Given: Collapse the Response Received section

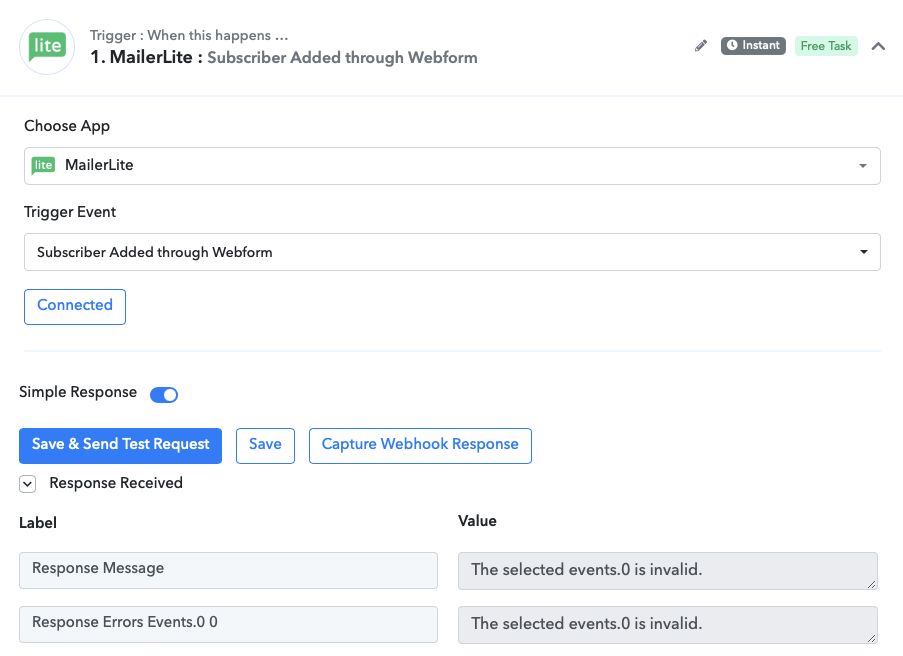Looking at the screenshot, I should click(x=28, y=484).
